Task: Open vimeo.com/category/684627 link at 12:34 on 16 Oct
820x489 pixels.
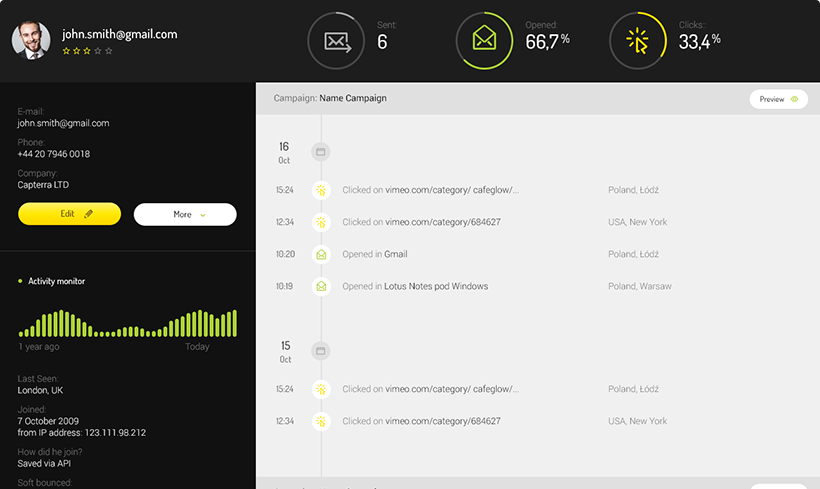Action: [x=443, y=222]
